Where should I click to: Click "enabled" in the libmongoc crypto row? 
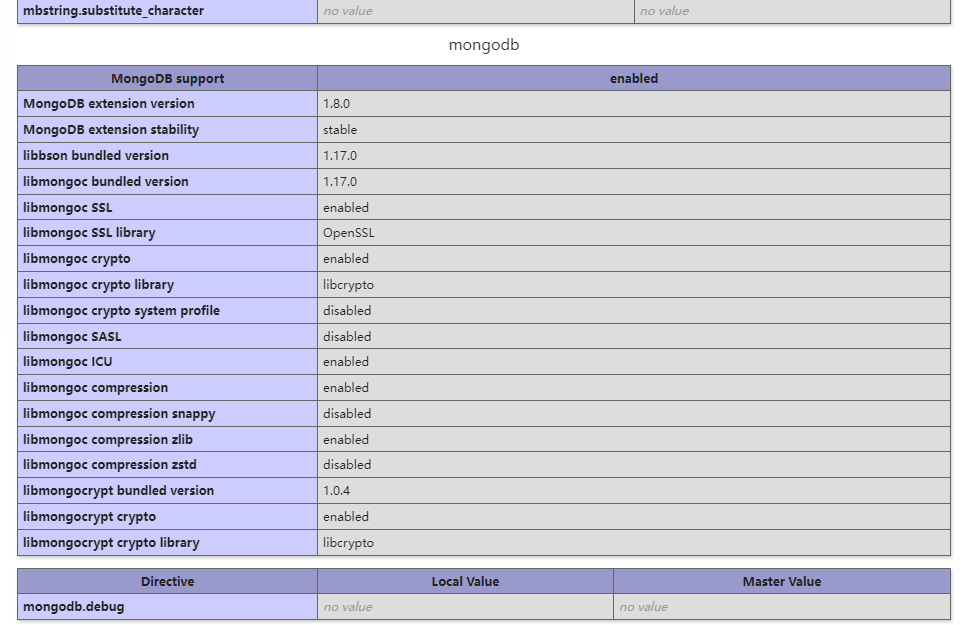pyautogui.click(x=346, y=259)
